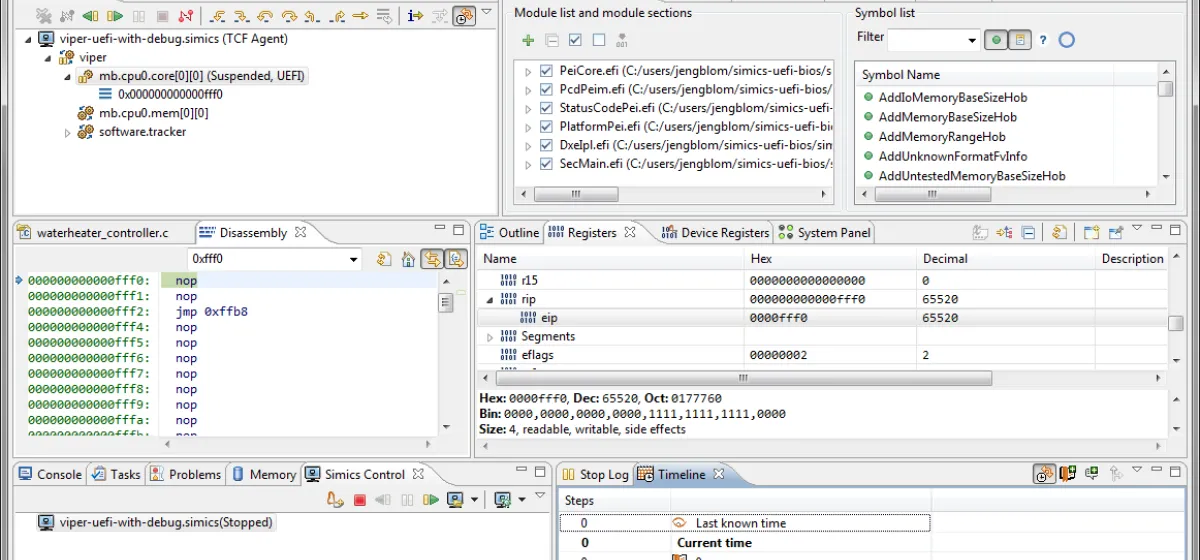Toggle the green dot symbol filter button
The image size is (1200, 560).
[x=996, y=40]
